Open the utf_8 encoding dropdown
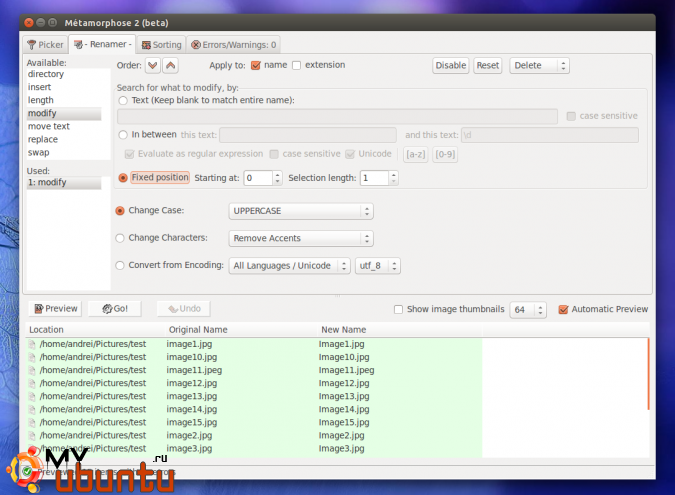Viewport: 675px width, 495px height. [x=379, y=265]
